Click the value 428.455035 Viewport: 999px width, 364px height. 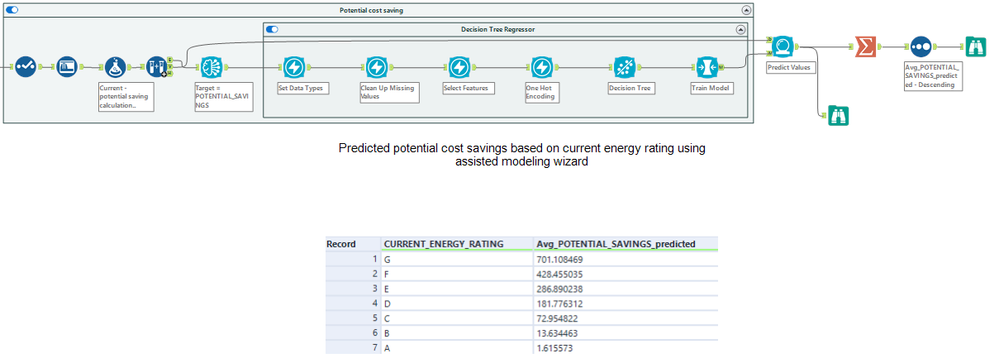tap(560, 274)
